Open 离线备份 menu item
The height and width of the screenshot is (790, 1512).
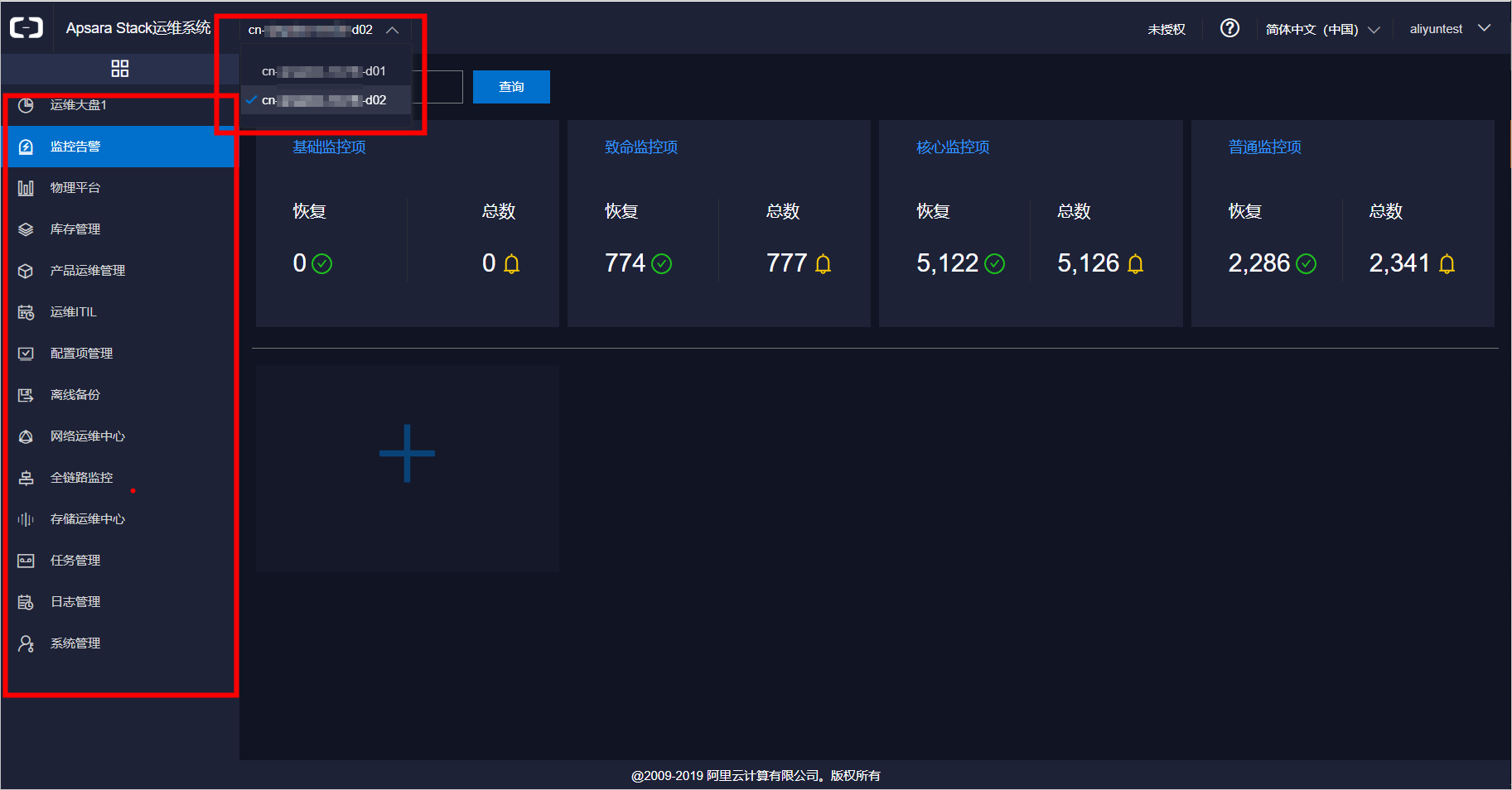[120, 395]
